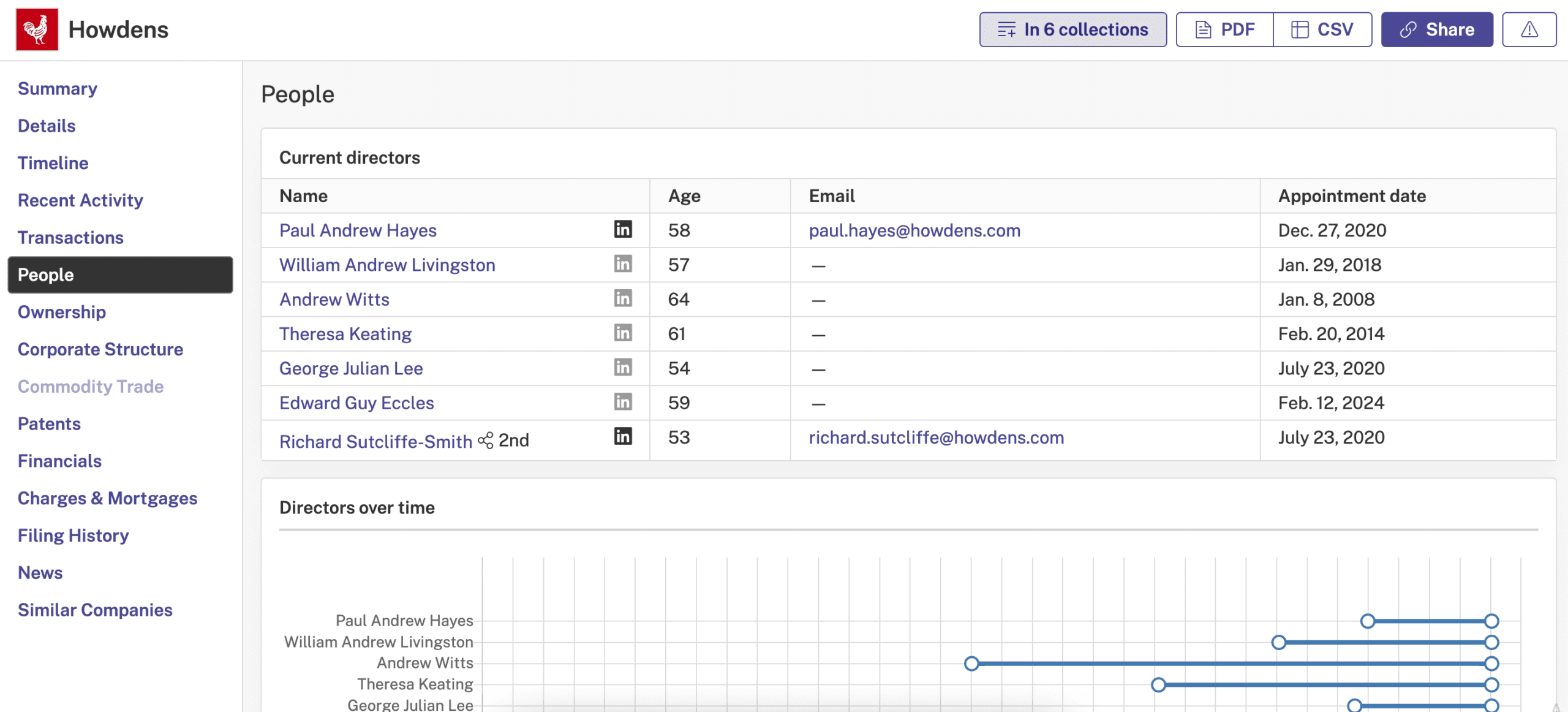The image size is (1568, 712).
Task: Open Theresa Keating profile link
Action: (x=345, y=334)
